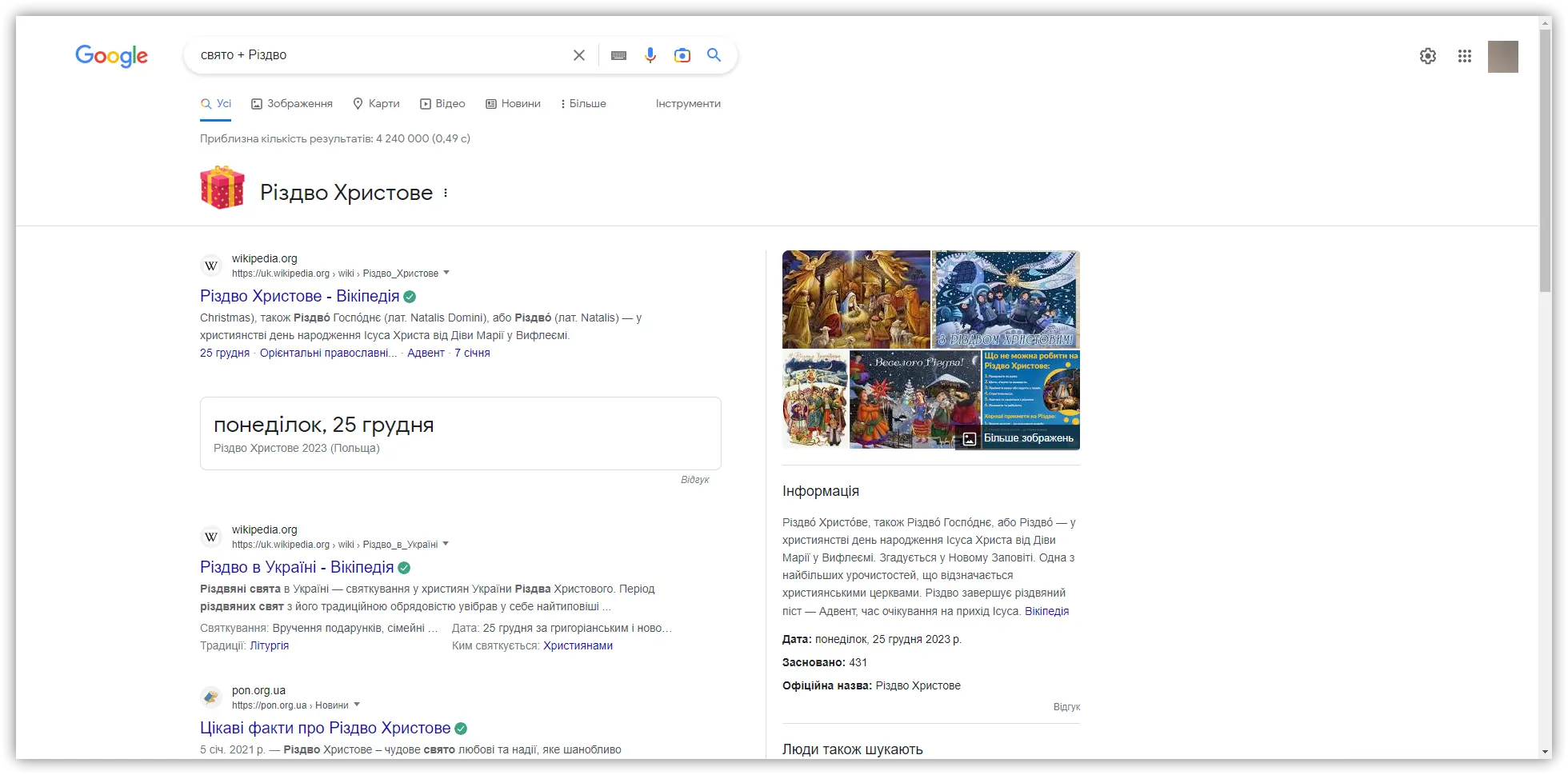Open the Християнами link
The height and width of the screenshot is (775, 1568).
pyautogui.click(x=578, y=645)
